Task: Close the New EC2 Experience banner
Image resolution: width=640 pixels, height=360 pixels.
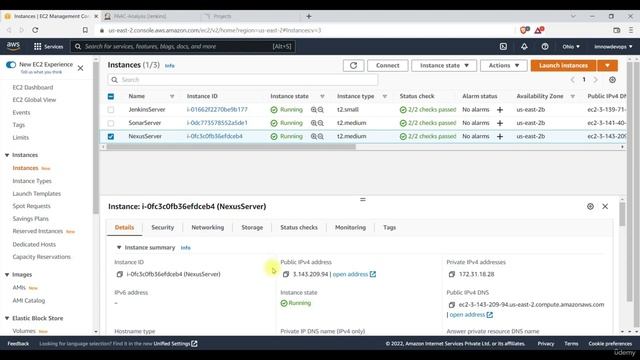Action: click(80, 68)
